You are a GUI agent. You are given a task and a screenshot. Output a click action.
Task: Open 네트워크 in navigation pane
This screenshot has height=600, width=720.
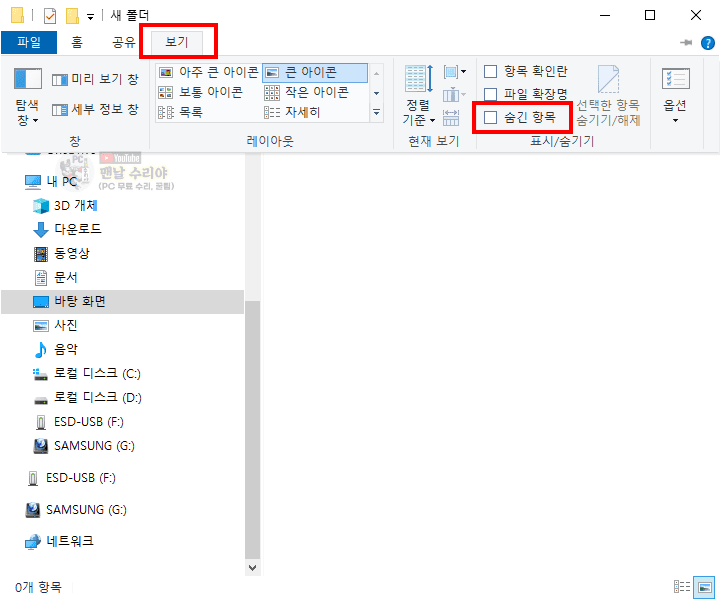tap(59, 541)
